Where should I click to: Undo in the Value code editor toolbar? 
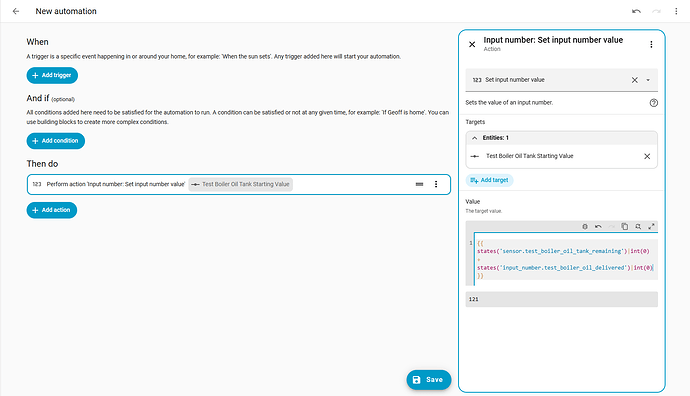(598, 226)
